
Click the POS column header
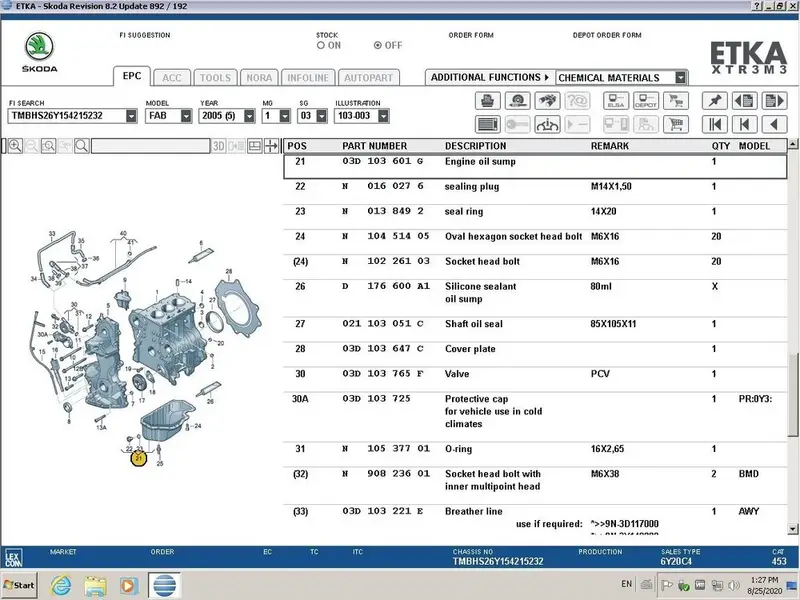tap(297, 146)
